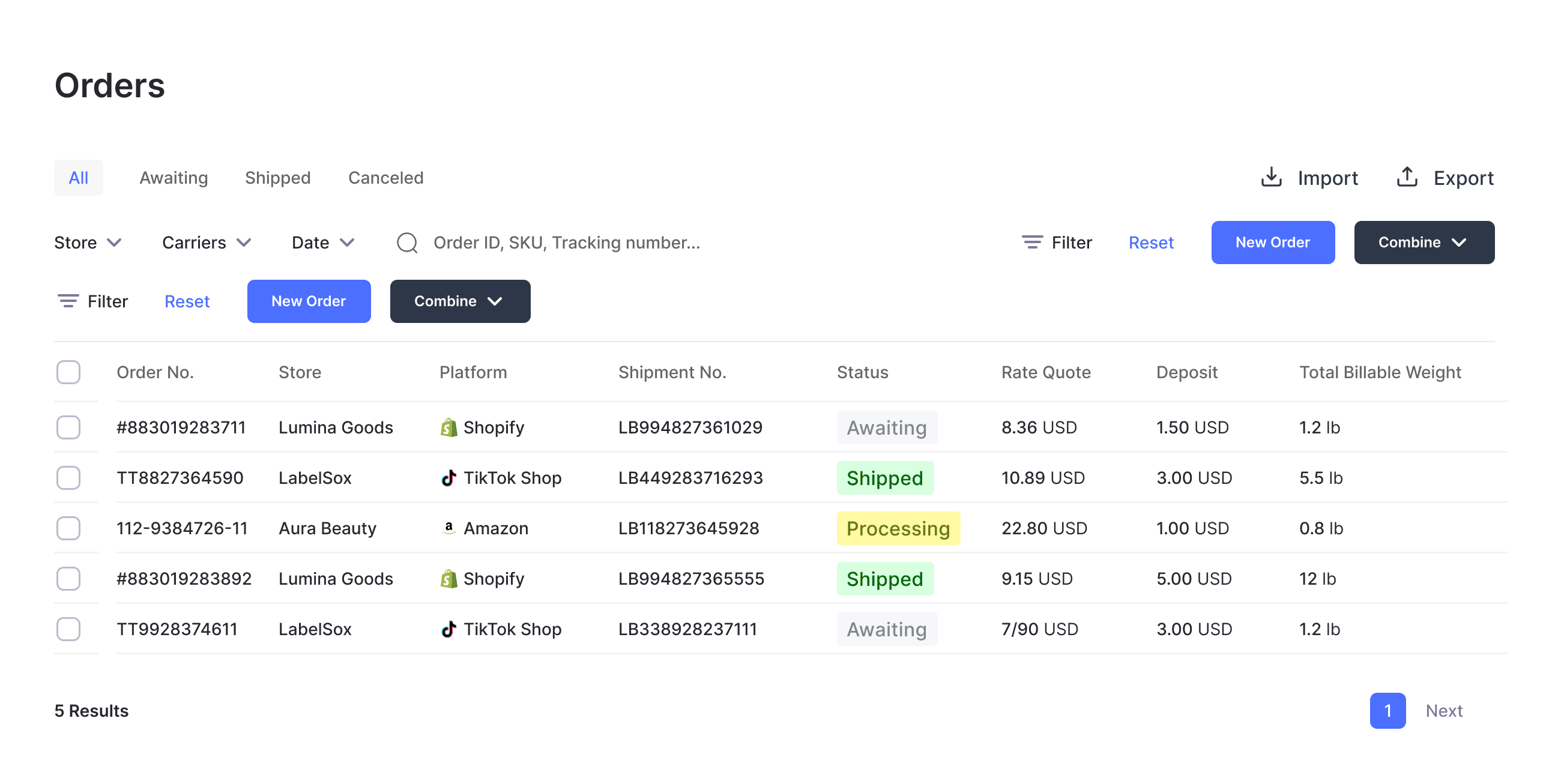Viewport: 1567px width, 784px height.
Task: Toggle the select-all header checkbox
Action: [x=68, y=372]
